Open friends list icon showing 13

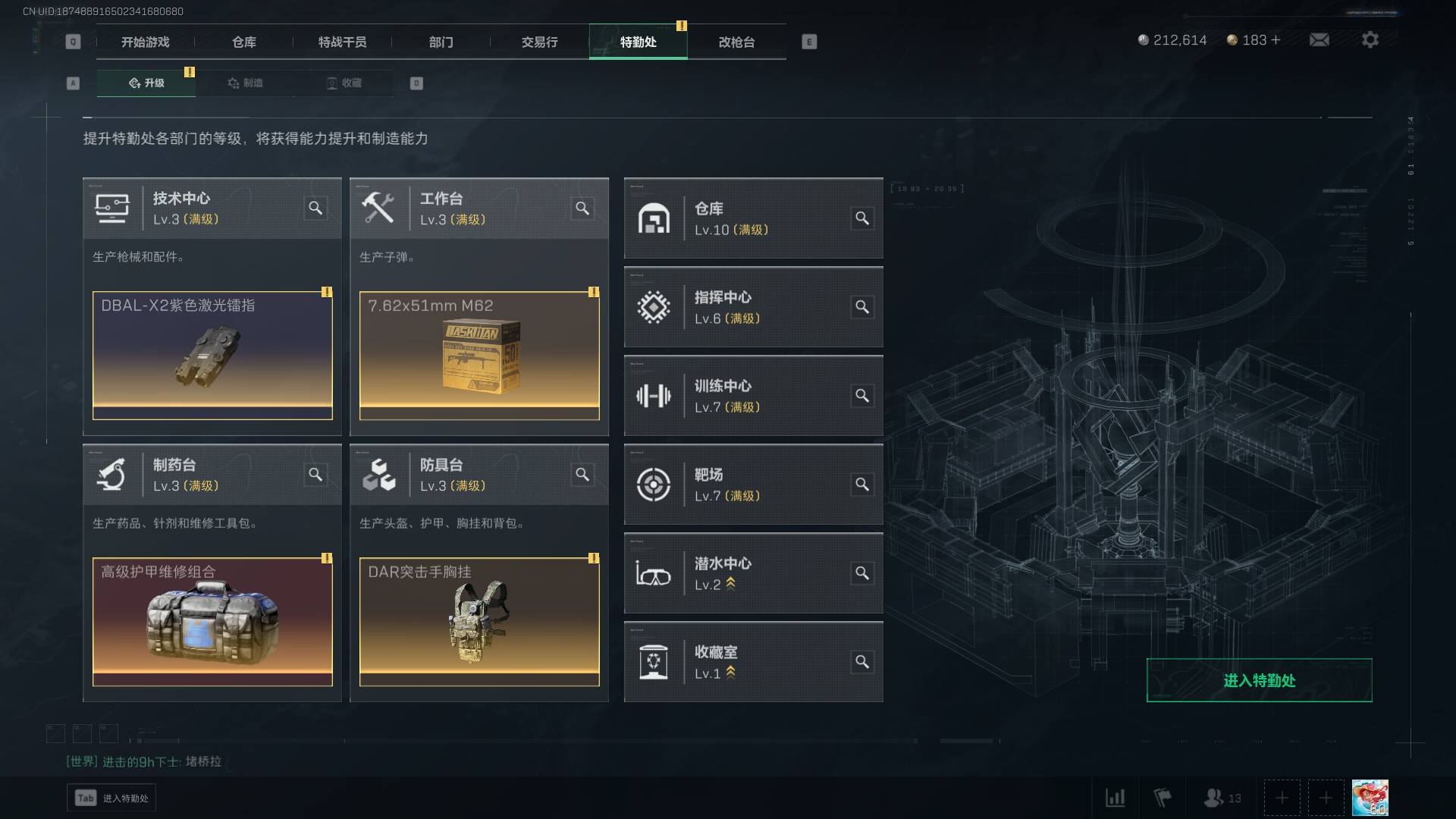click(1222, 798)
